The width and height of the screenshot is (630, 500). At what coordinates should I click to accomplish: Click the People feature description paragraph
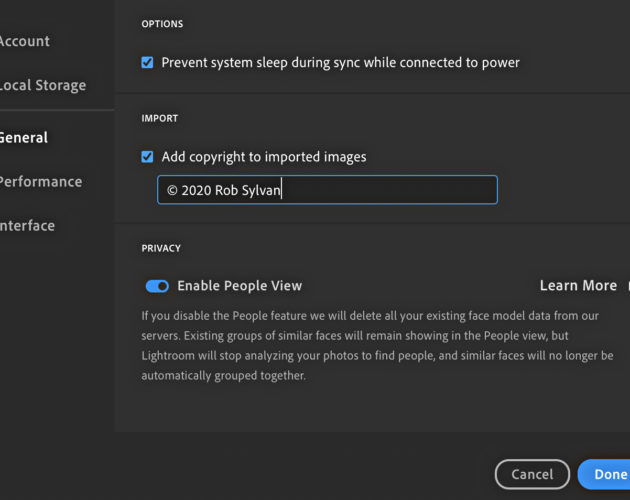(377, 346)
